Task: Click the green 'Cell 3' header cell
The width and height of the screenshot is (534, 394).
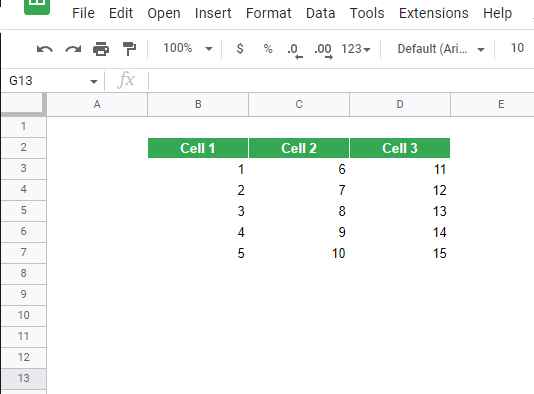Action: pos(400,148)
